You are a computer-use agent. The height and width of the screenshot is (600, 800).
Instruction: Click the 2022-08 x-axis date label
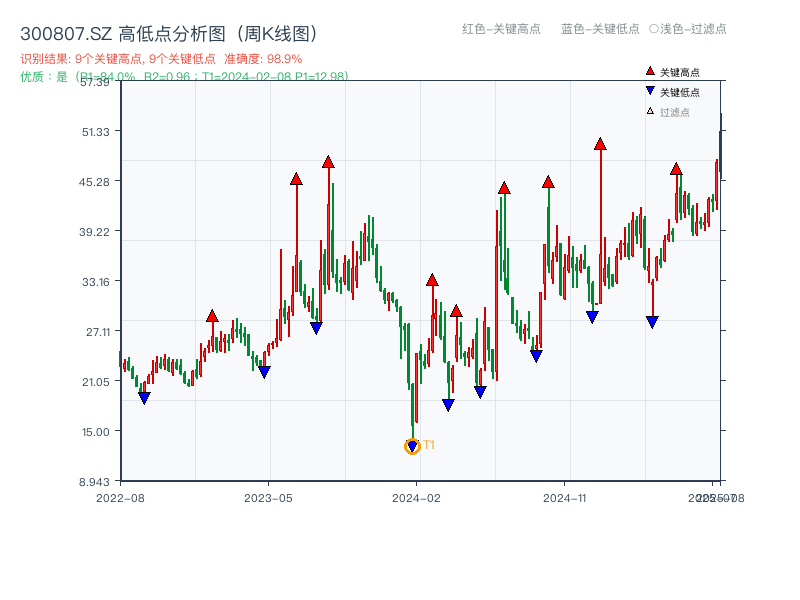tap(120, 498)
